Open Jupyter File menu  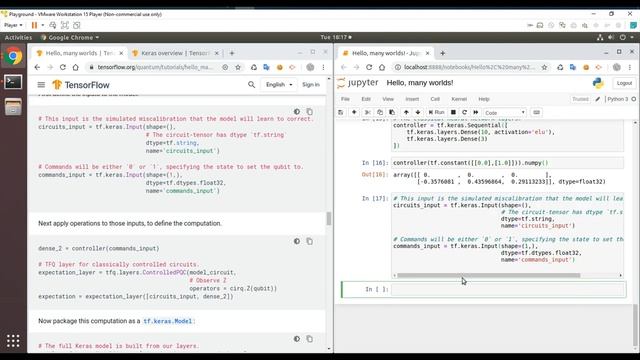345,99
